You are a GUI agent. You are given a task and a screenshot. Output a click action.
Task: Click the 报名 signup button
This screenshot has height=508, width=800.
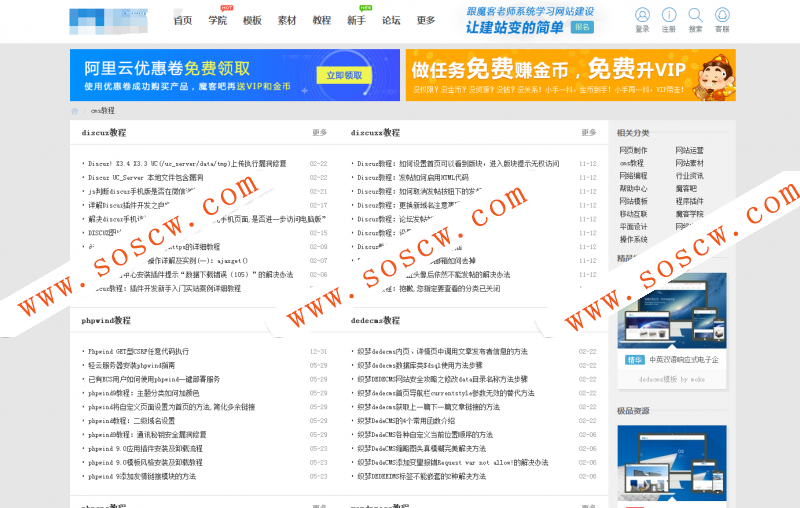click(582, 27)
